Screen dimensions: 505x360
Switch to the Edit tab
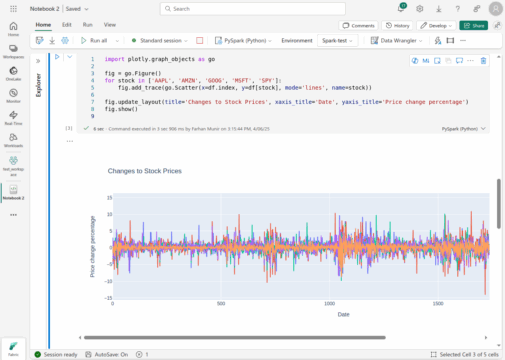(x=67, y=25)
